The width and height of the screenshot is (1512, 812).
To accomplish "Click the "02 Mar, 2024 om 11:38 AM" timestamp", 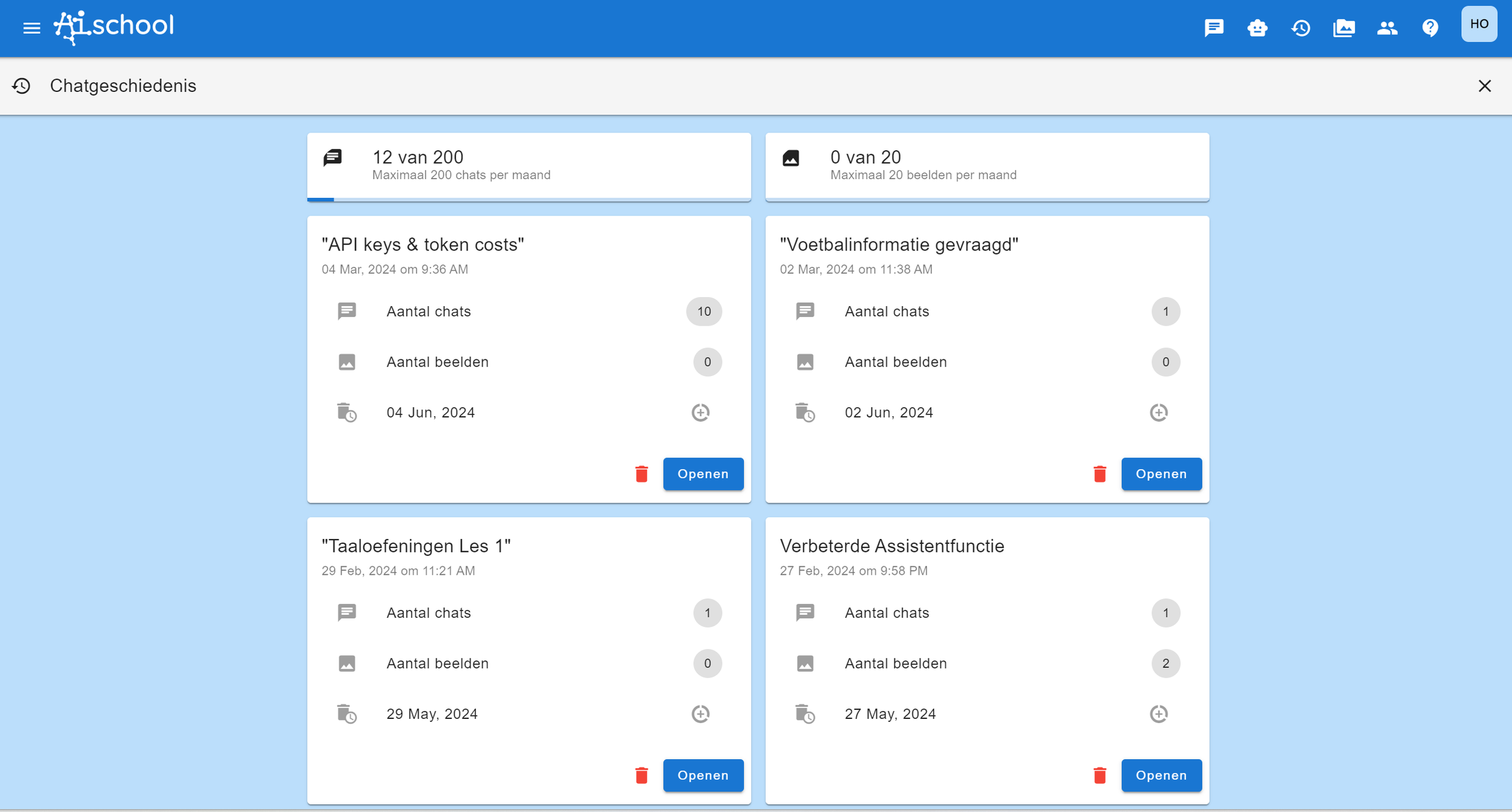I will [x=856, y=269].
